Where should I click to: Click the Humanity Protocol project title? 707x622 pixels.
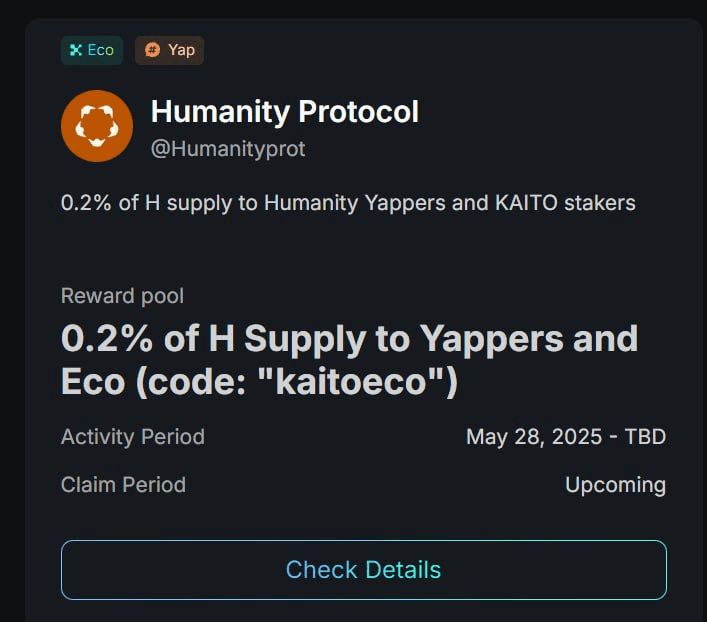pos(285,111)
